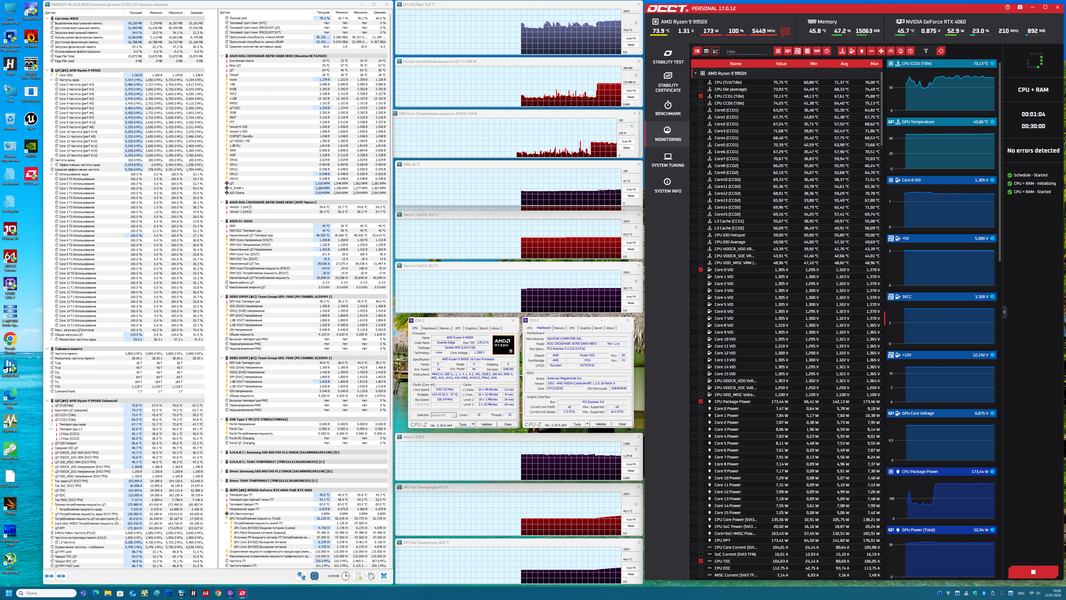Open the System Tuning section in OCCT
Screen dimensions: 1066x600
coord(668,160)
